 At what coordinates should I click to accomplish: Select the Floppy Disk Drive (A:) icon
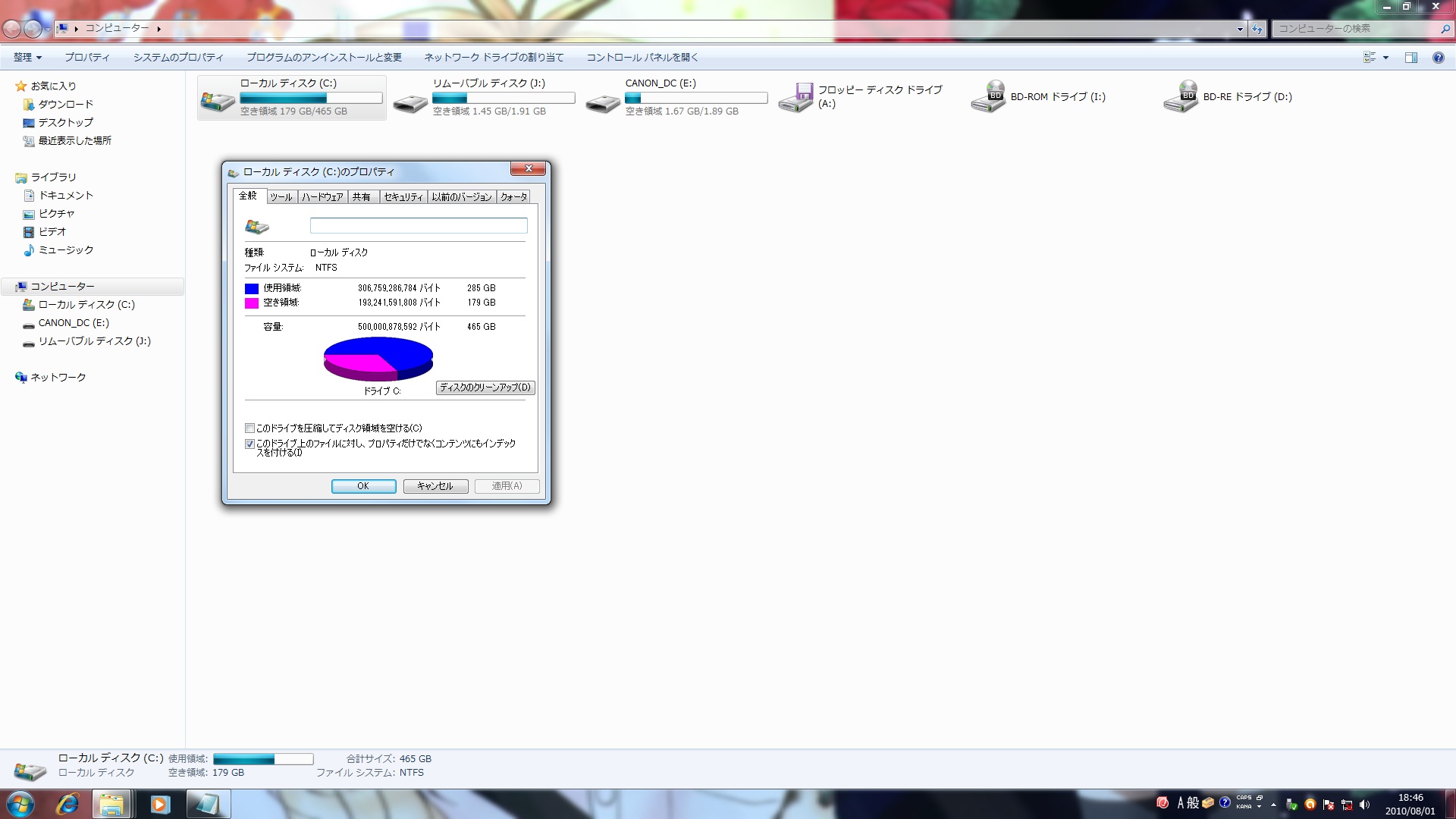[796, 98]
